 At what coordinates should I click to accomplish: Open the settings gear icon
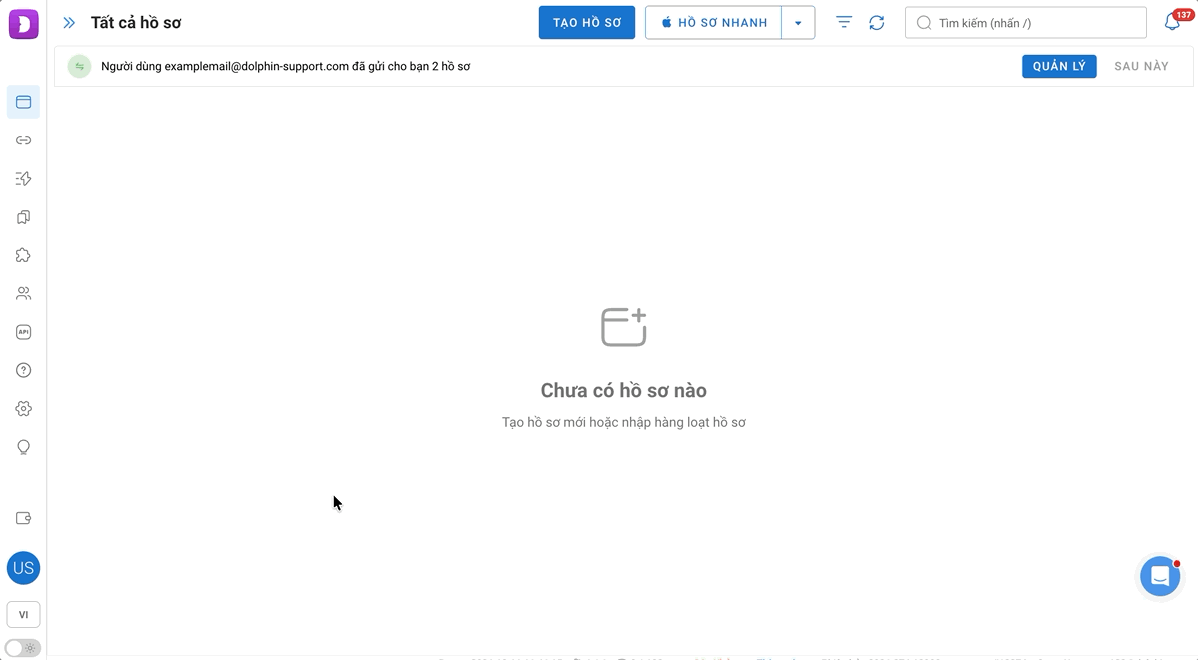pyautogui.click(x=24, y=409)
